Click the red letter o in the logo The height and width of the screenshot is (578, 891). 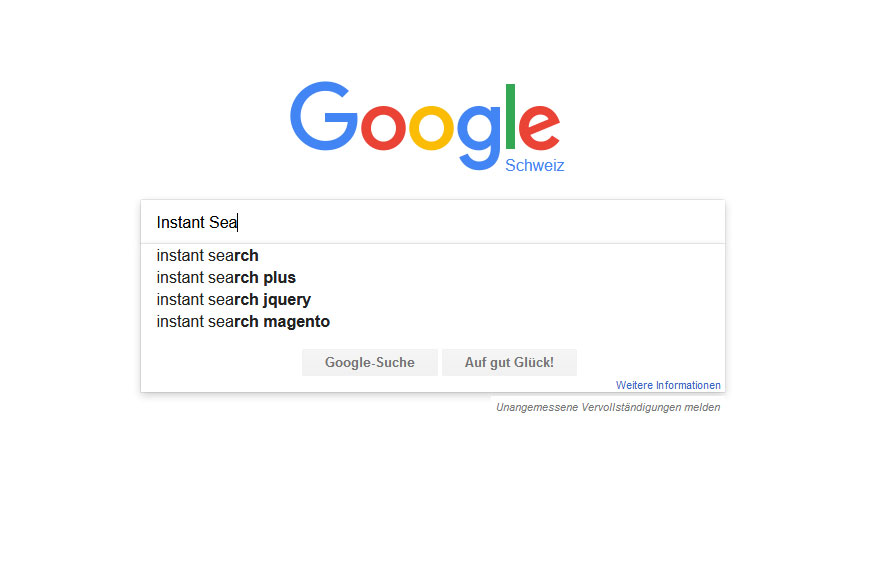(x=384, y=127)
